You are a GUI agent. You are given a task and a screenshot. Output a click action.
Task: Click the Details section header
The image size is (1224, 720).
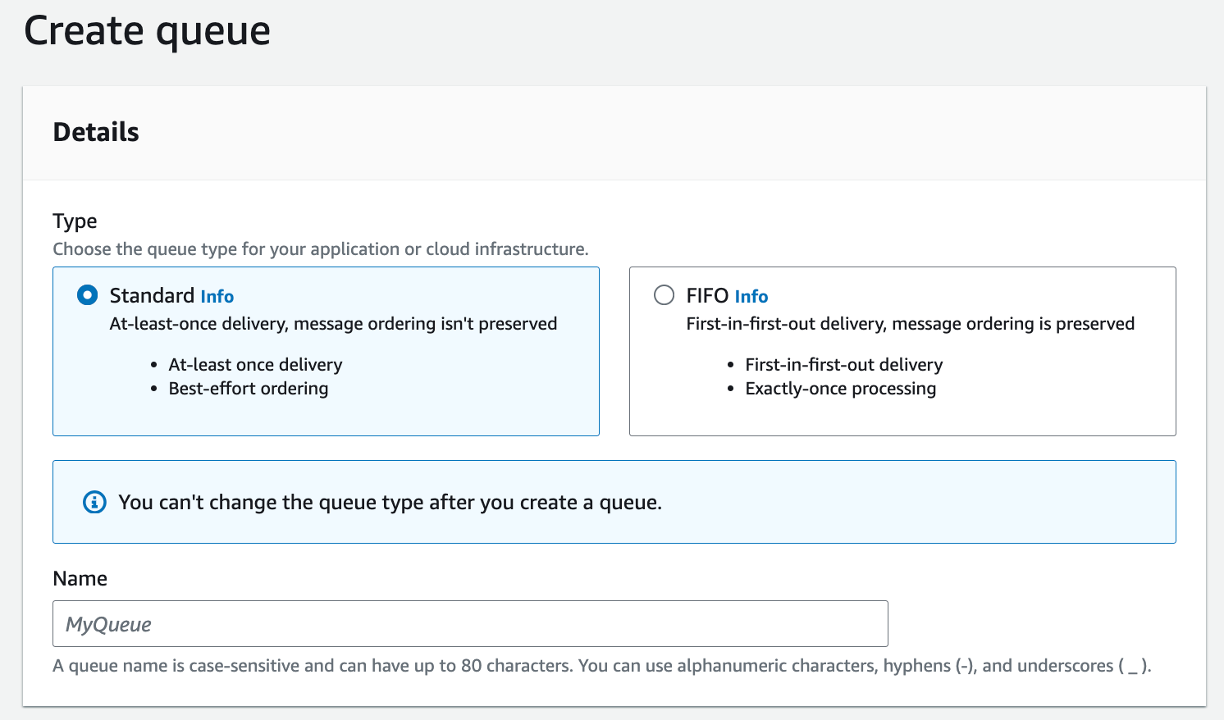(96, 132)
